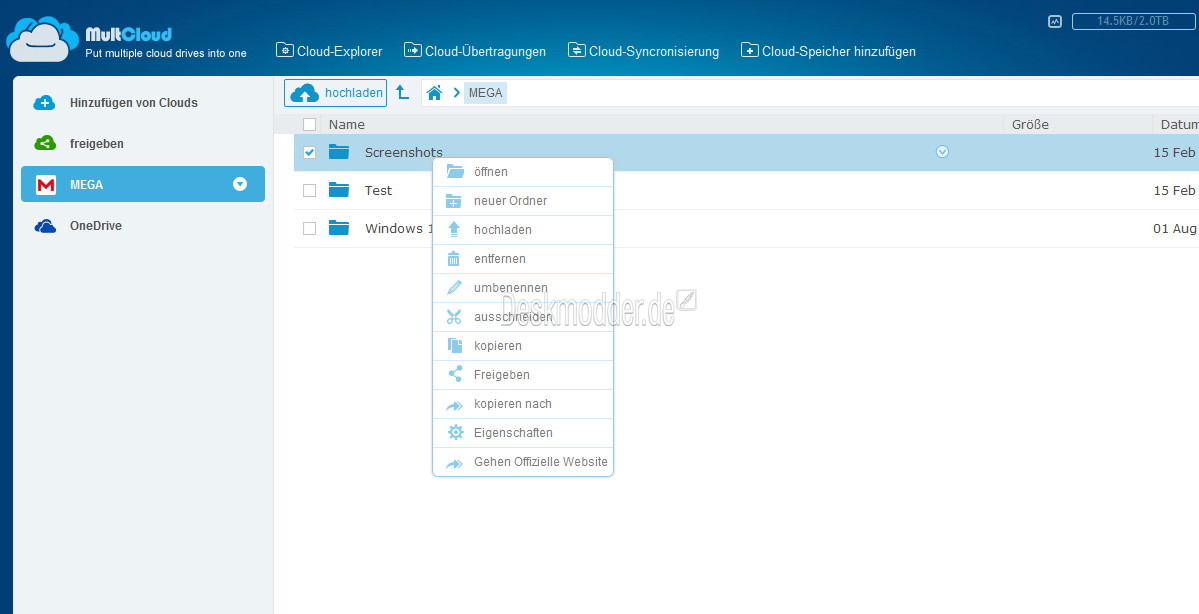Image resolution: width=1199 pixels, height=614 pixels.
Task: Click the red MEGA logo icon
Action: 46,184
